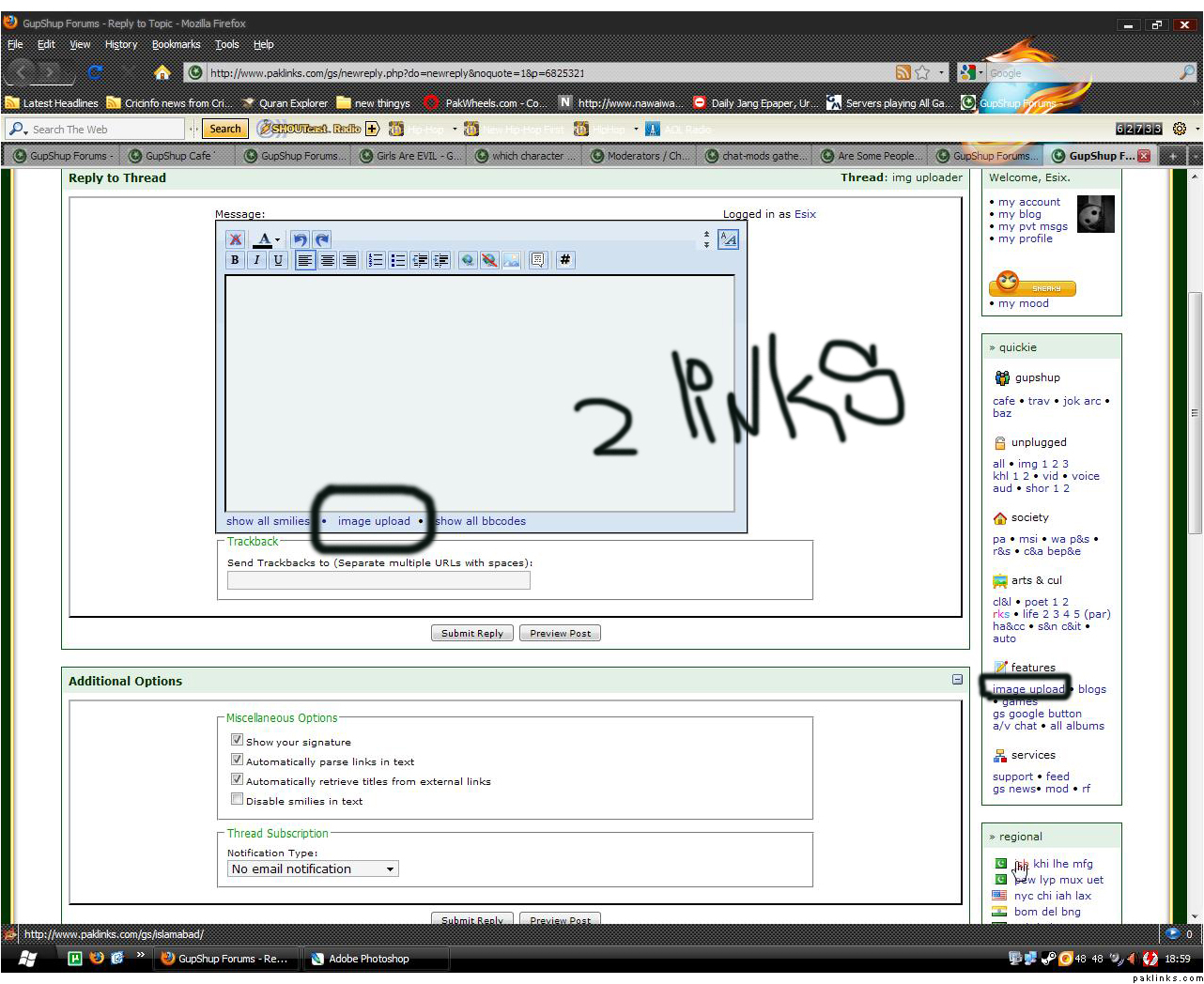Toggle Automatically parse links in text
This screenshot has height=984, width=1204.
click(x=238, y=760)
